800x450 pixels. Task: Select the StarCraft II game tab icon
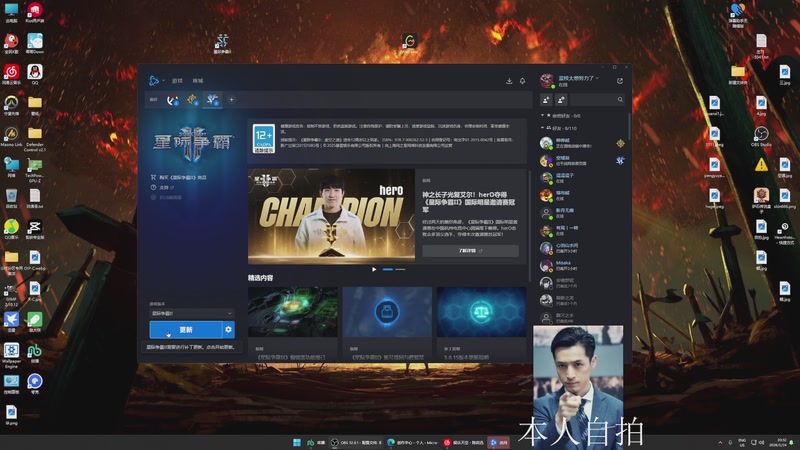pyautogui.click(x=212, y=99)
